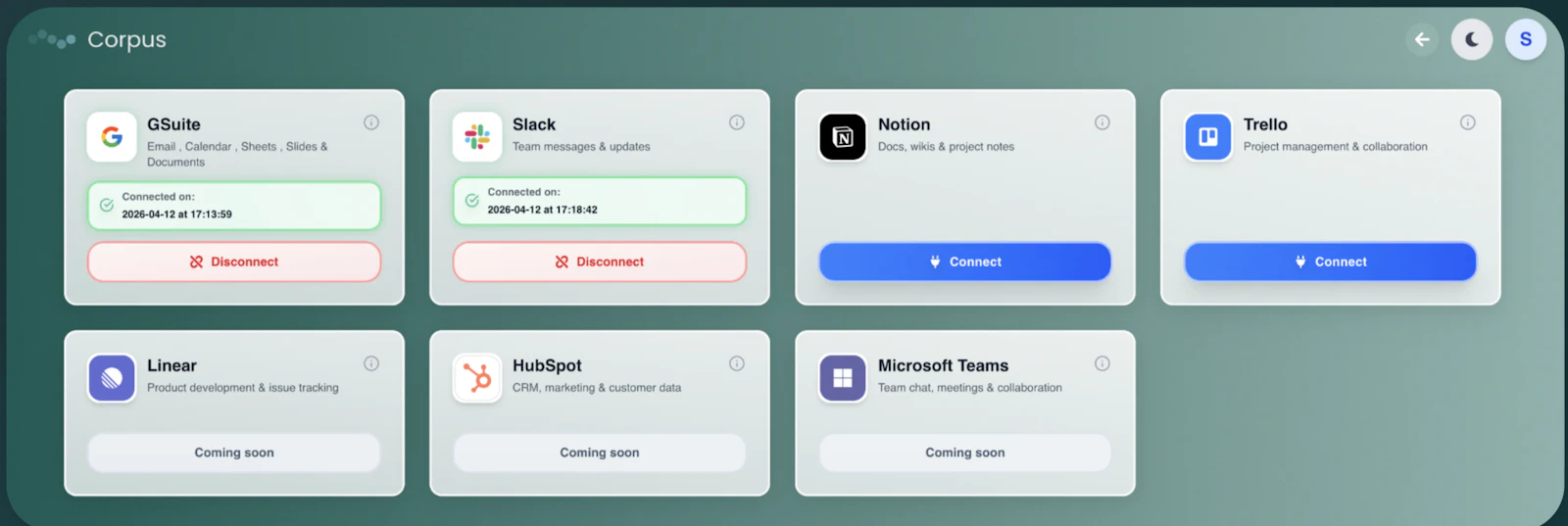The image size is (1568, 526).
Task: Click 'Project management & collaboration' description
Action: click(x=1336, y=147)
